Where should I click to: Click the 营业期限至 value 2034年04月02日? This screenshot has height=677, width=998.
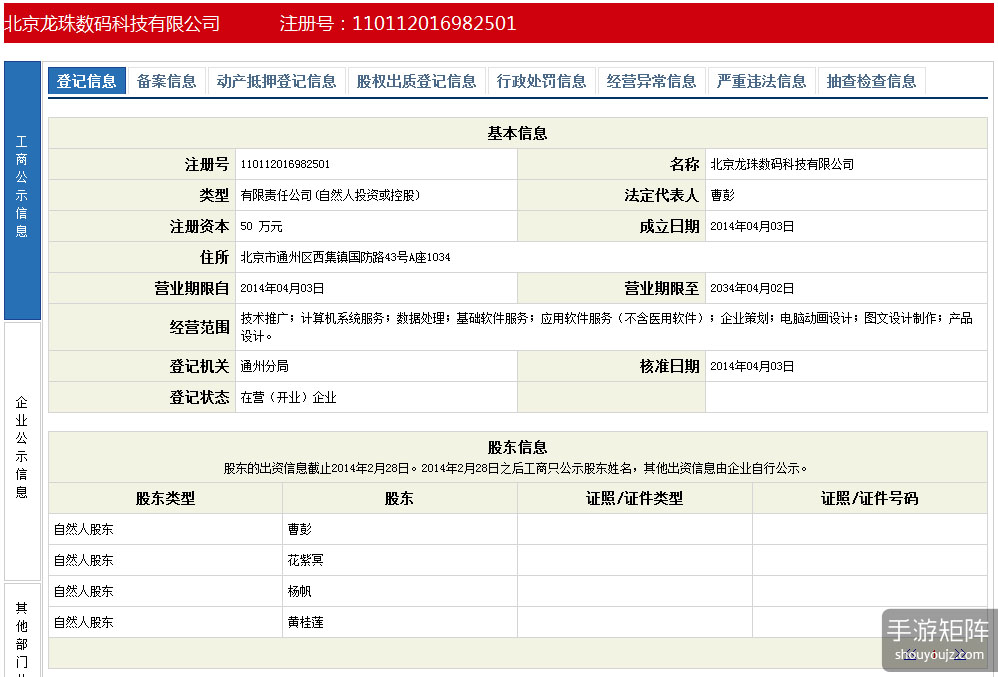(752, 288)
